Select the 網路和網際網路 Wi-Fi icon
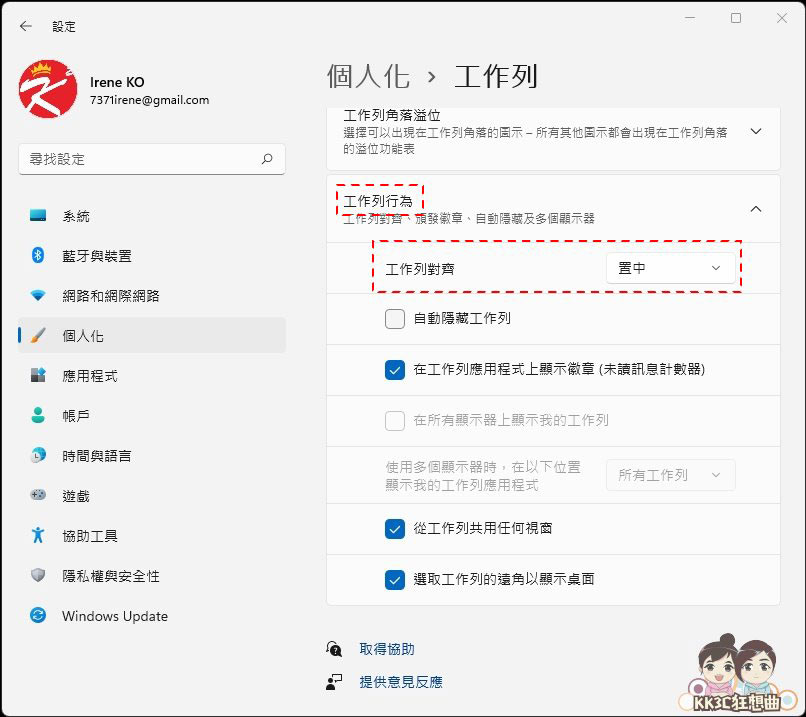Viewport: 806px width, 717px height. pos(38,296)
